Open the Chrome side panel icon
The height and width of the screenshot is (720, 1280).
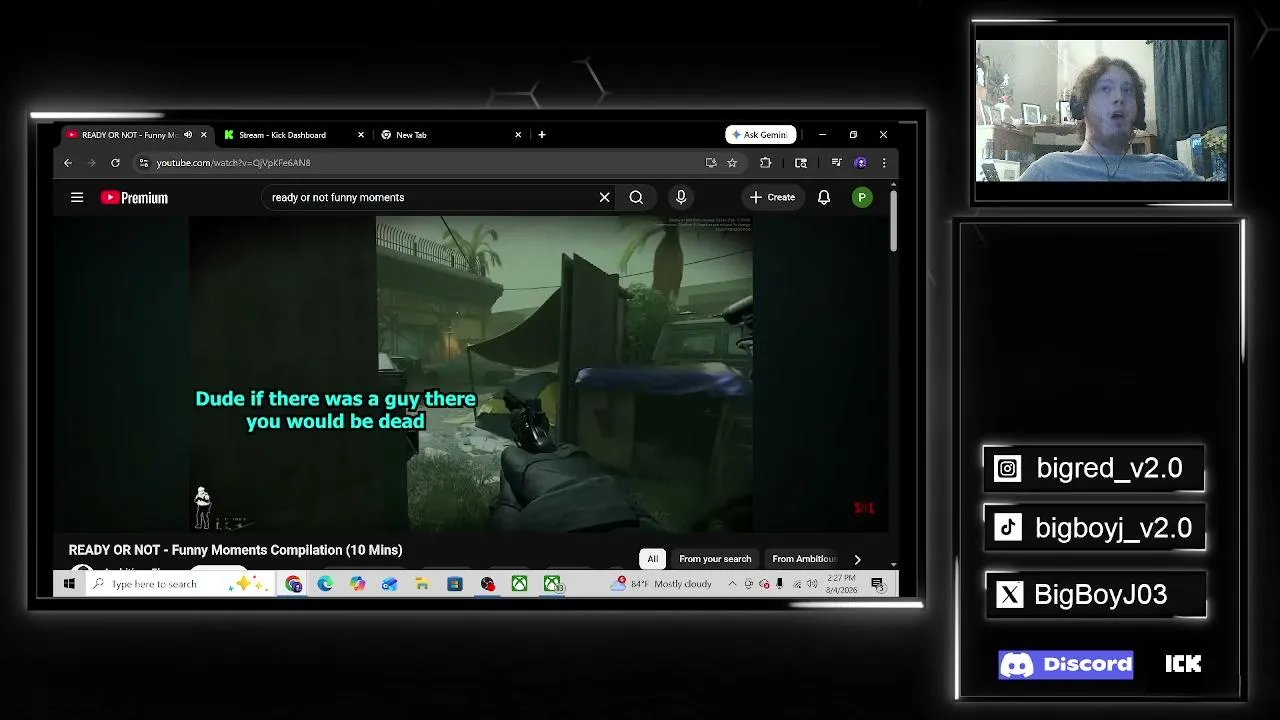point(801,163)
